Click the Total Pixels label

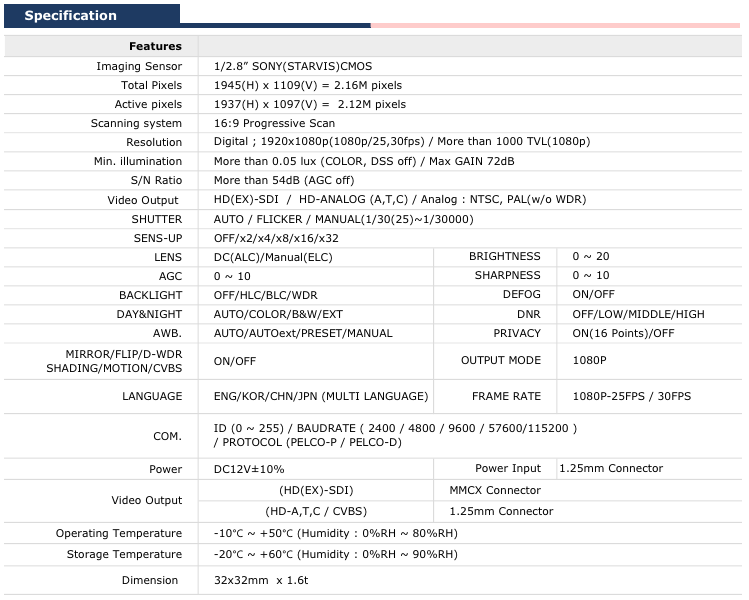(x=151, y=85)
